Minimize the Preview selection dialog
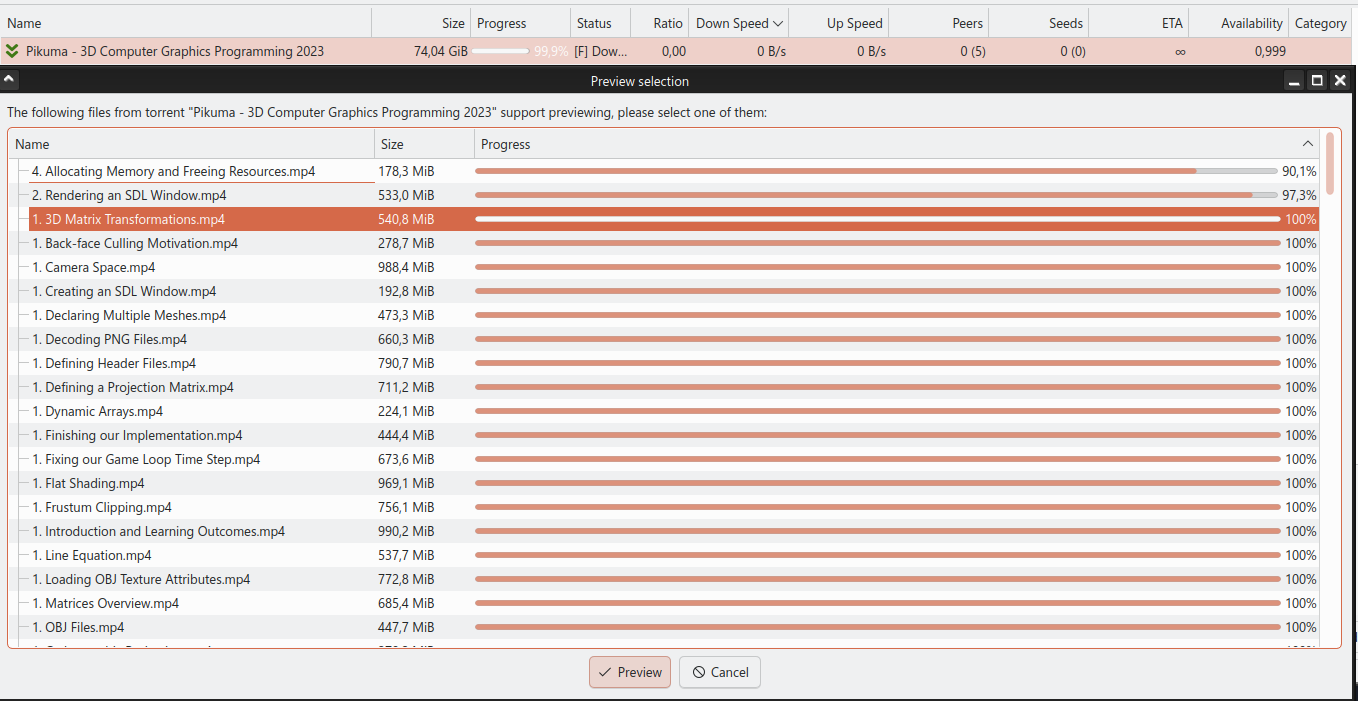1358x701 pixels. pos(1294,81)
